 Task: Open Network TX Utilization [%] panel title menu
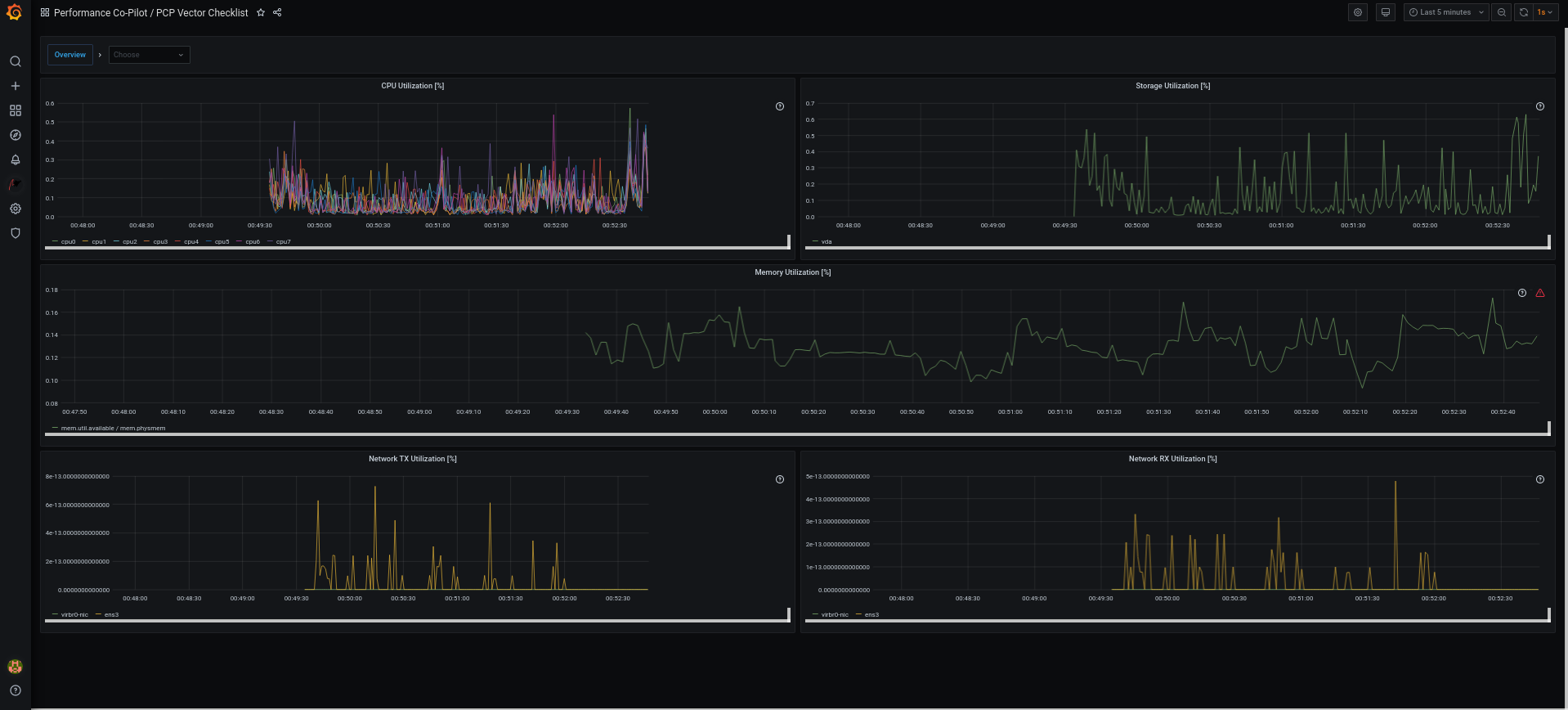click(x=412, y=459)
